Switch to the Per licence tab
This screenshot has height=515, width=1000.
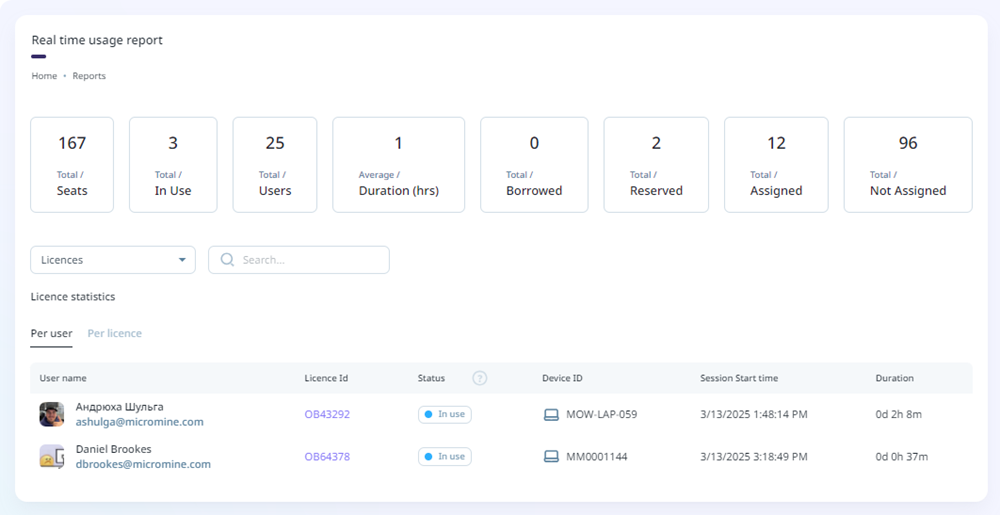point(114,333)
